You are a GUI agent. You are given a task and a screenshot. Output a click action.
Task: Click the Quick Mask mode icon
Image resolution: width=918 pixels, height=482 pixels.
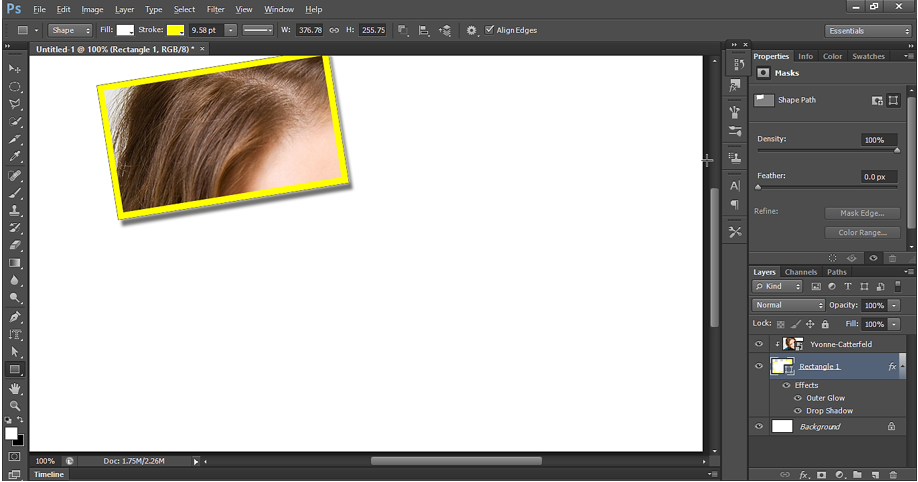click(15, 456)
